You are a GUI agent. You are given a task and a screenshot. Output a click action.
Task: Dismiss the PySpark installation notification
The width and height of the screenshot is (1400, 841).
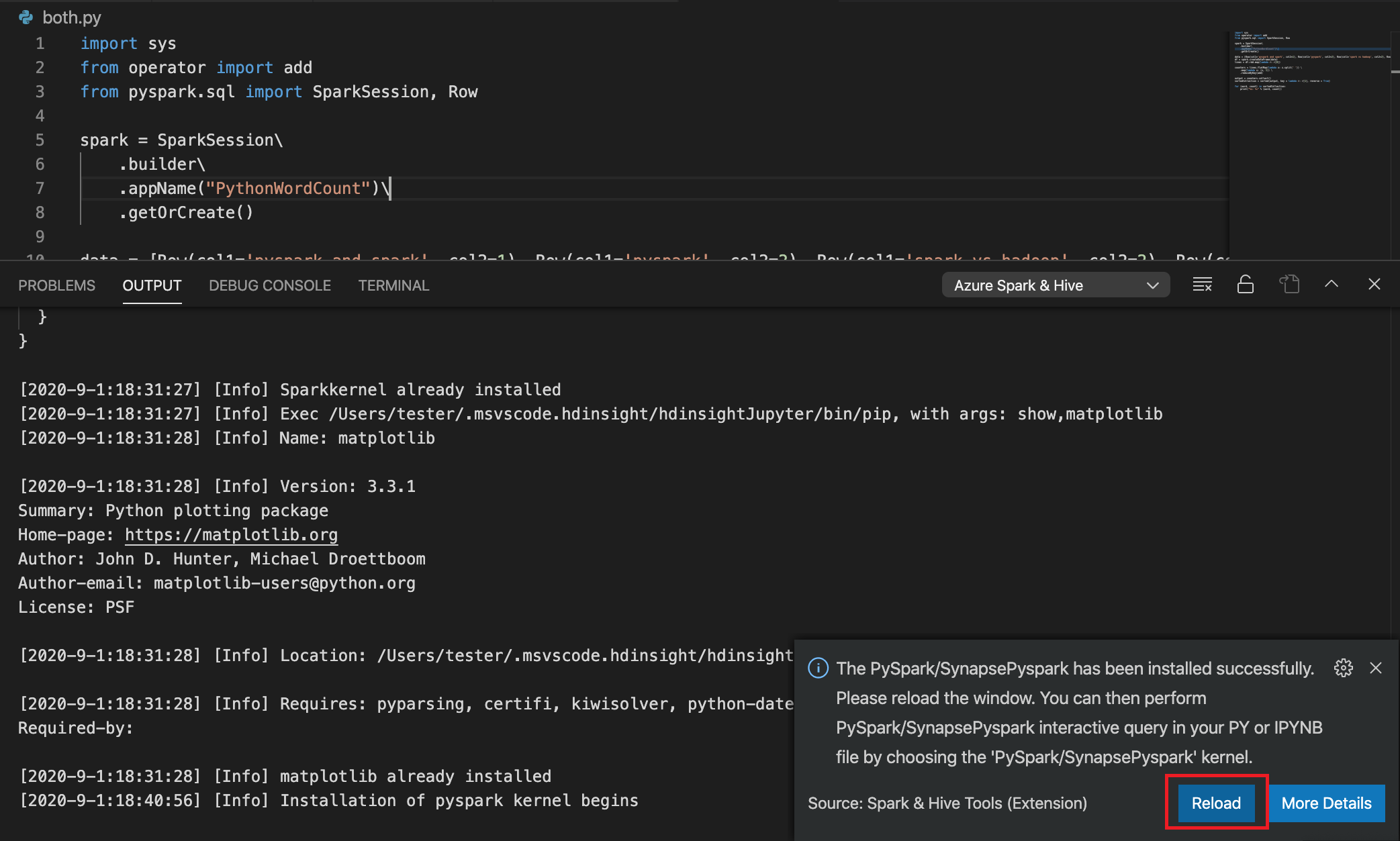1376,667
